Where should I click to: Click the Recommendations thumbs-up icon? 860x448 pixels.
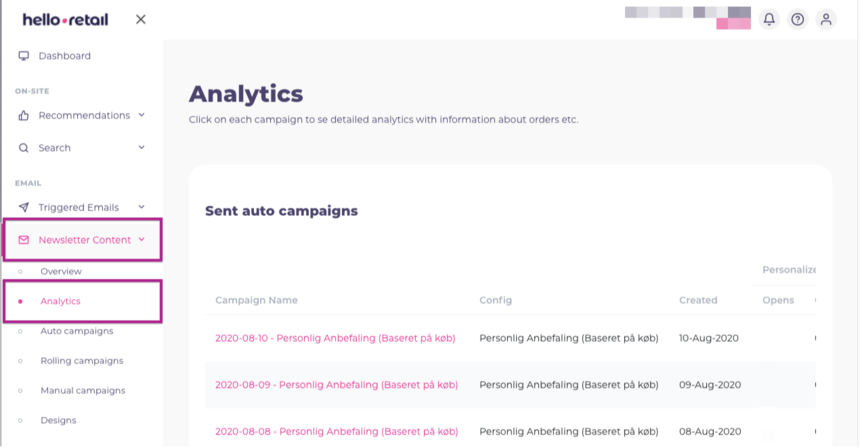point(24,115)
